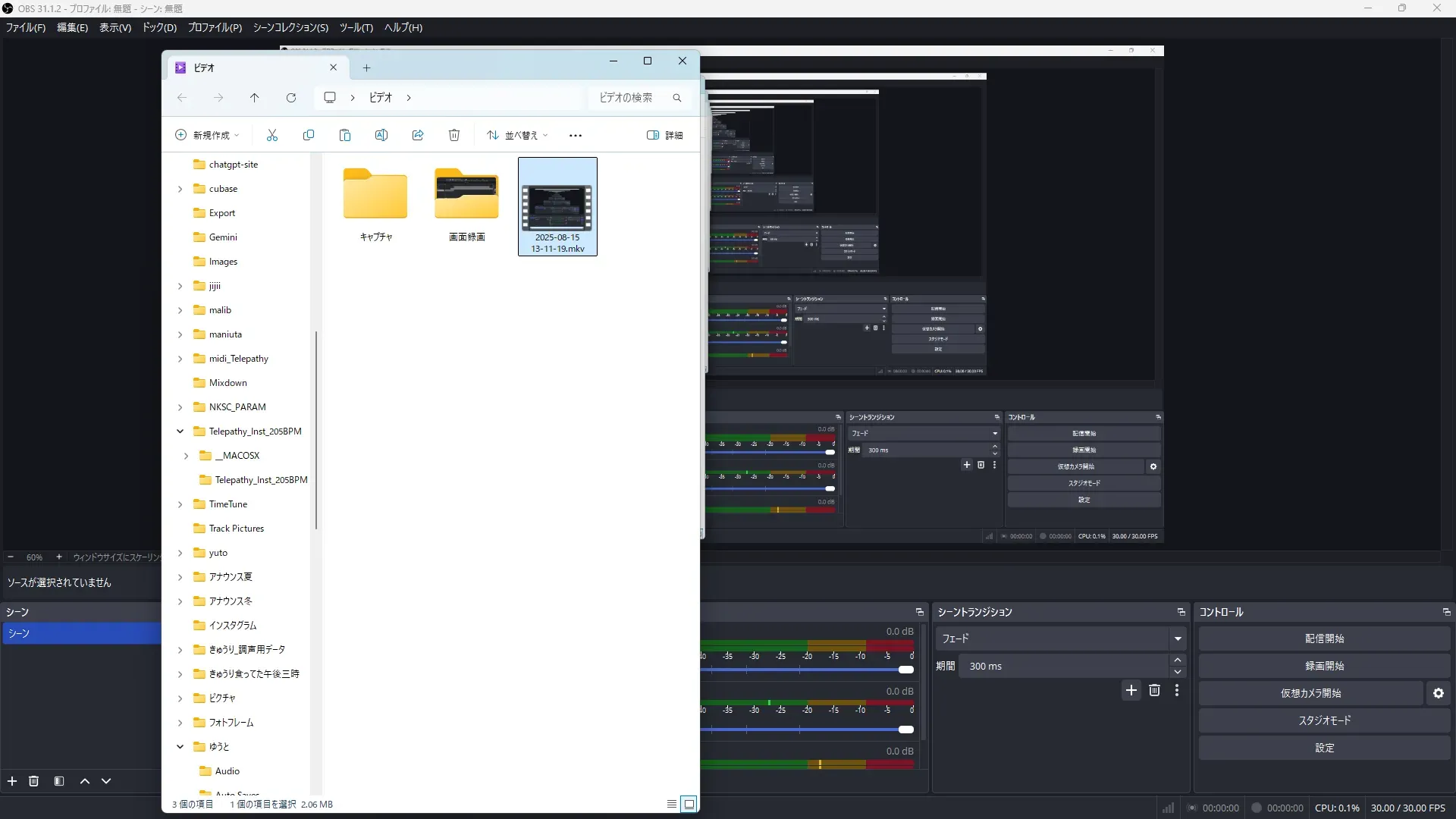Add scene with plus icon in Scenes panel

click(x=12, y=781)
